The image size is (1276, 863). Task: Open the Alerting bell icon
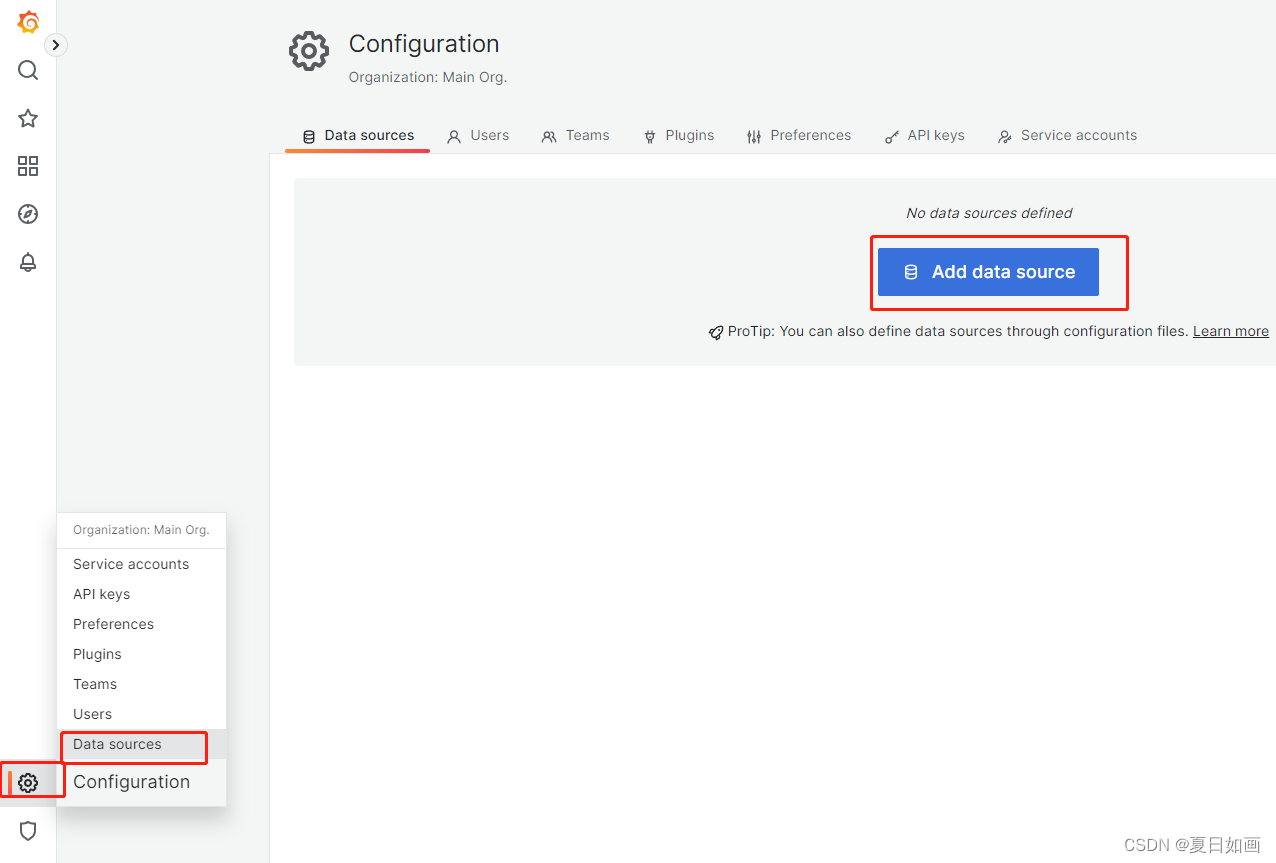pos(28,262)
